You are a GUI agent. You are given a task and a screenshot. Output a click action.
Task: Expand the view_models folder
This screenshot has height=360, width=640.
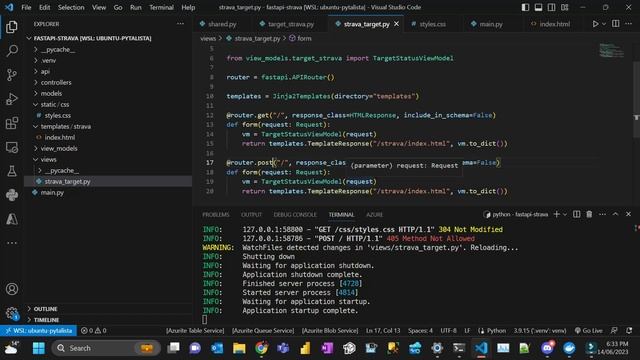59,149
